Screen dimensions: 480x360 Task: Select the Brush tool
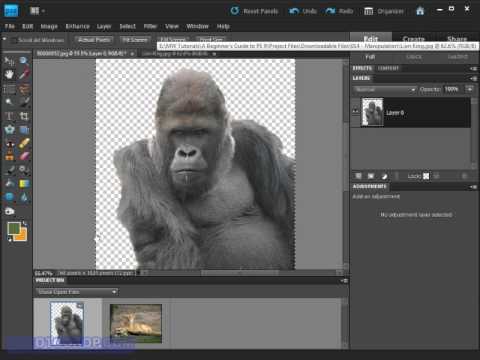(9, 170)
